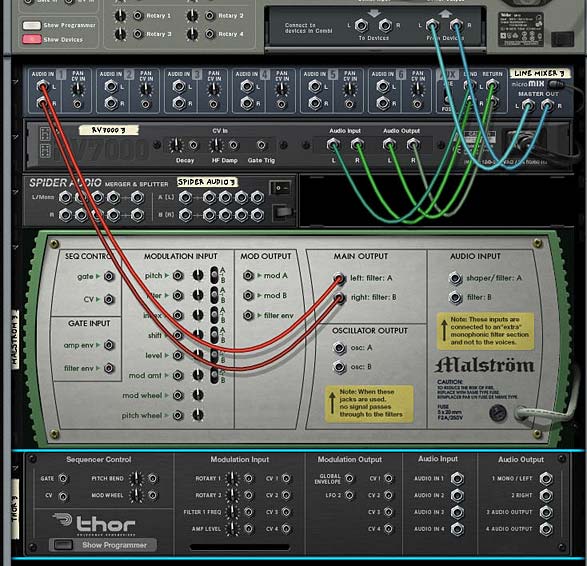Image resolution: width=587 pixels, height=566 pixels.
Task: Flip the Malström shift A/B switch
Action: point(215,335)
